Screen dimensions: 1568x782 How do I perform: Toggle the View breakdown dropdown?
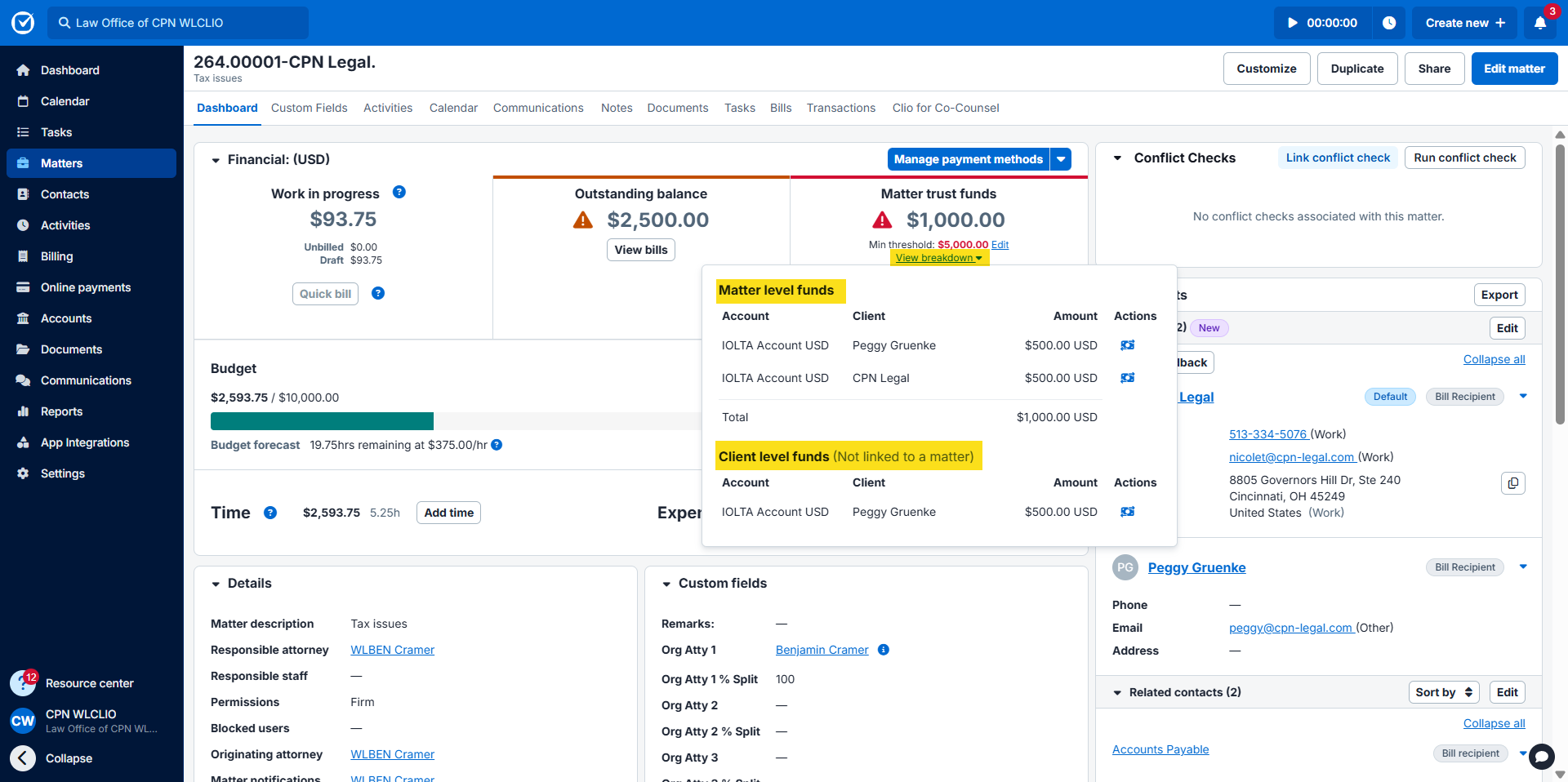coord(938,258)
